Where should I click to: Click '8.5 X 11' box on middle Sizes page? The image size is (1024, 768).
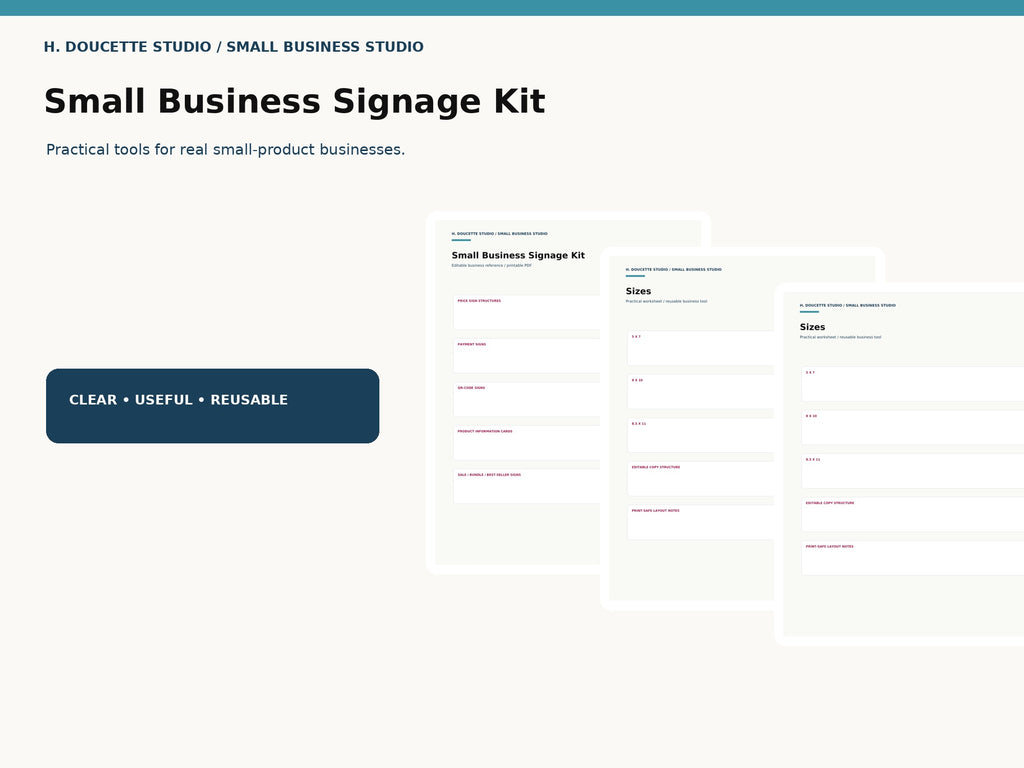[x=700, y=435]
